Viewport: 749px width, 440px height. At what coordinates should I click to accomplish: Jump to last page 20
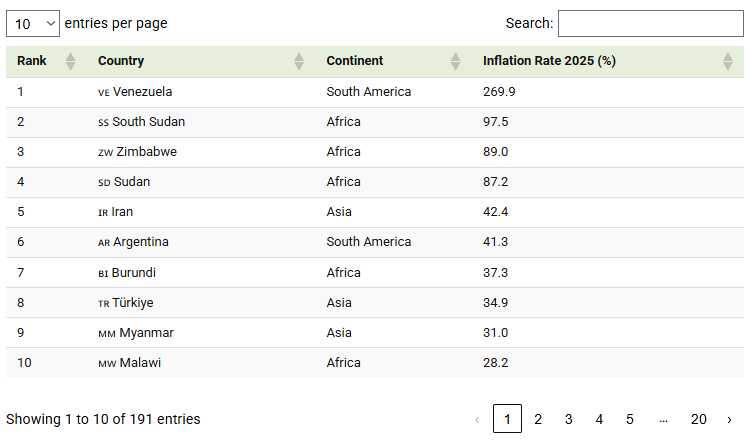(x=698, y=419)
